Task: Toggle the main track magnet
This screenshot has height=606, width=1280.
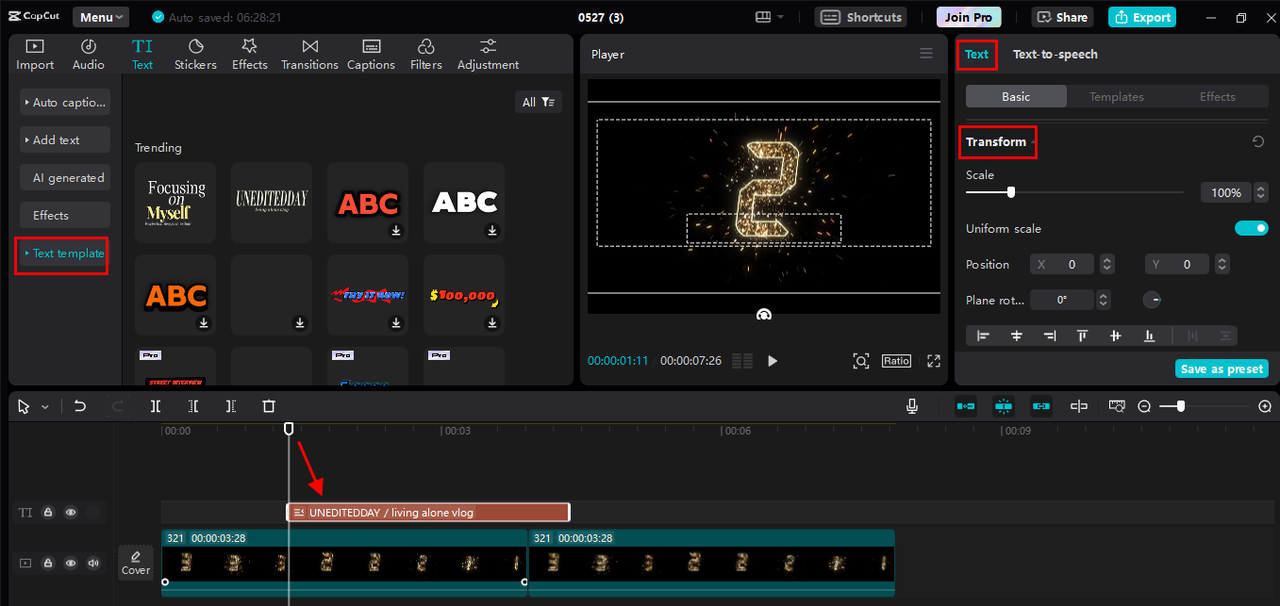Action: pos(965,406)
